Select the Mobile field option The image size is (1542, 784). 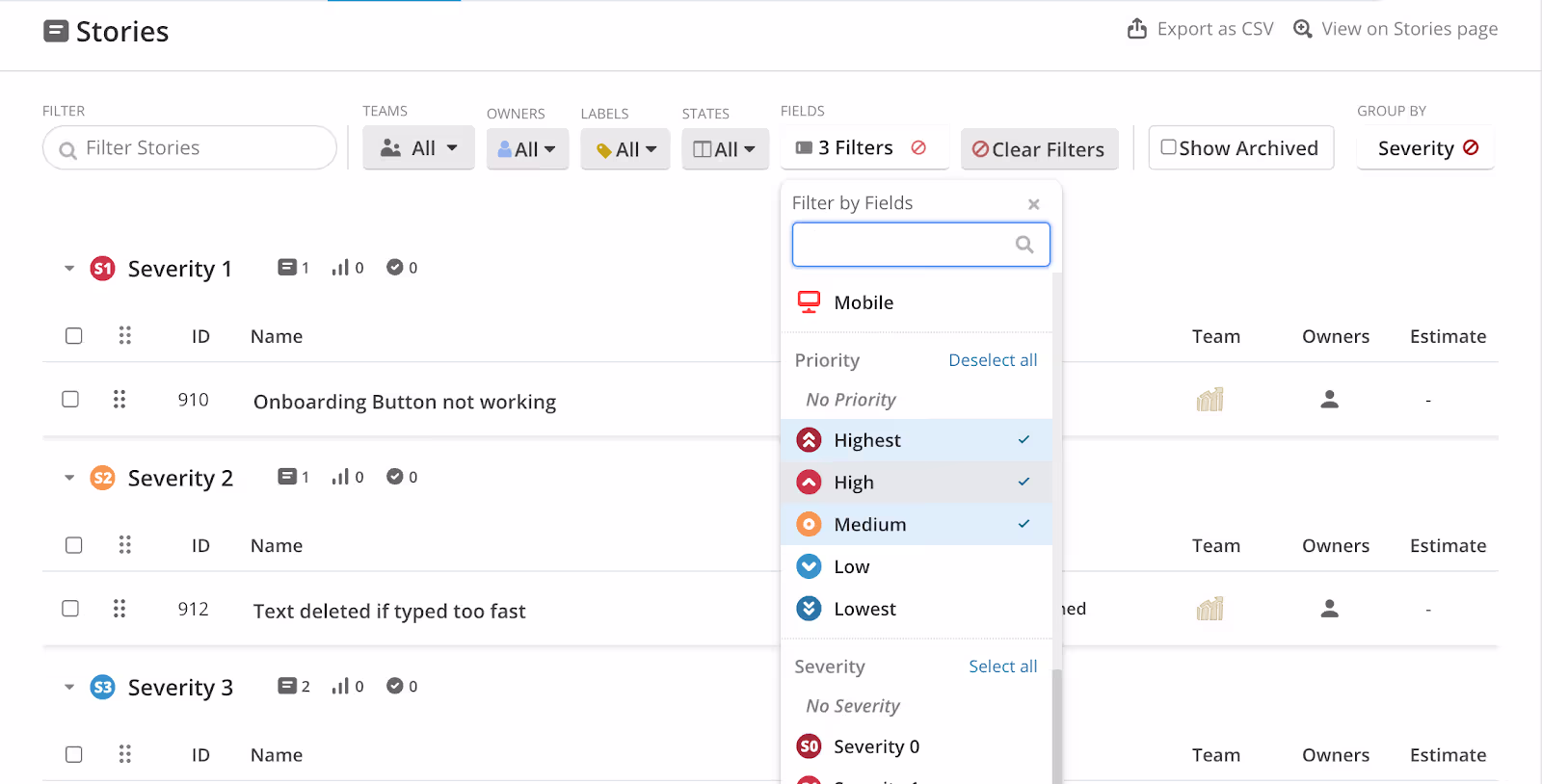coord(916,302)
